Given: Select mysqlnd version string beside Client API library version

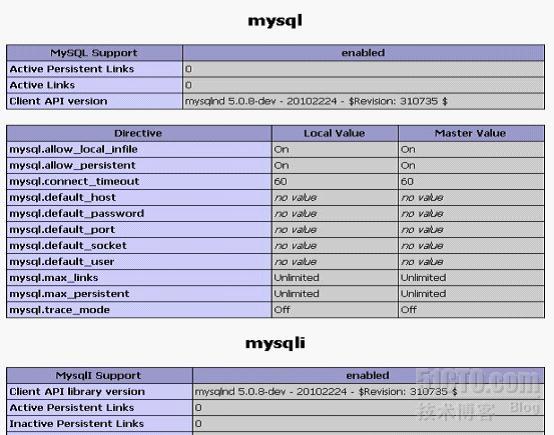Looking at the screenshot, I should (x=326, y=392).
